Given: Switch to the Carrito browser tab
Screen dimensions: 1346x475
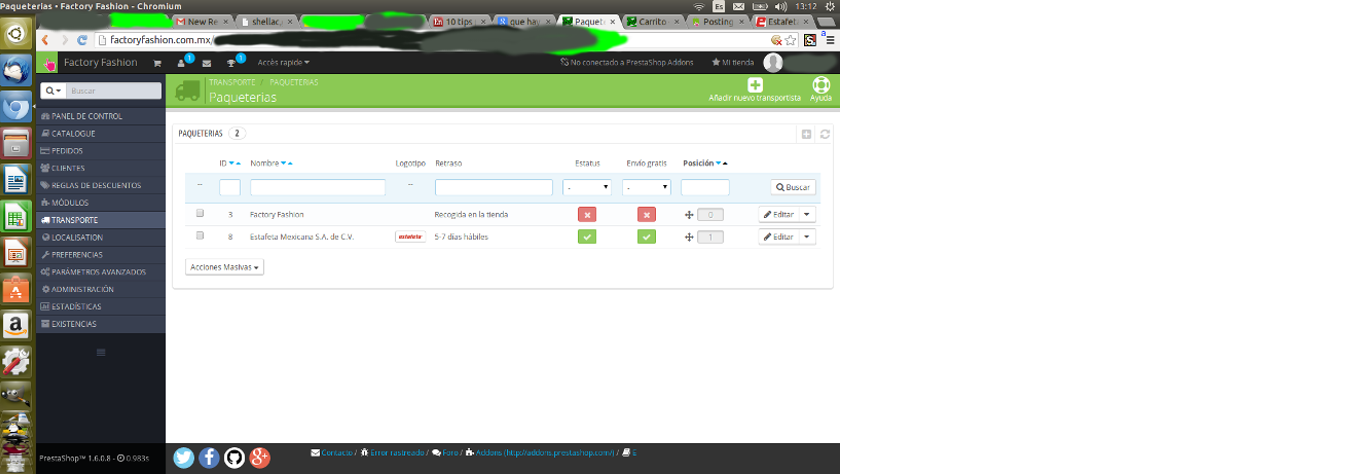Looking at the screenshot, I should (x=654, y=21).
